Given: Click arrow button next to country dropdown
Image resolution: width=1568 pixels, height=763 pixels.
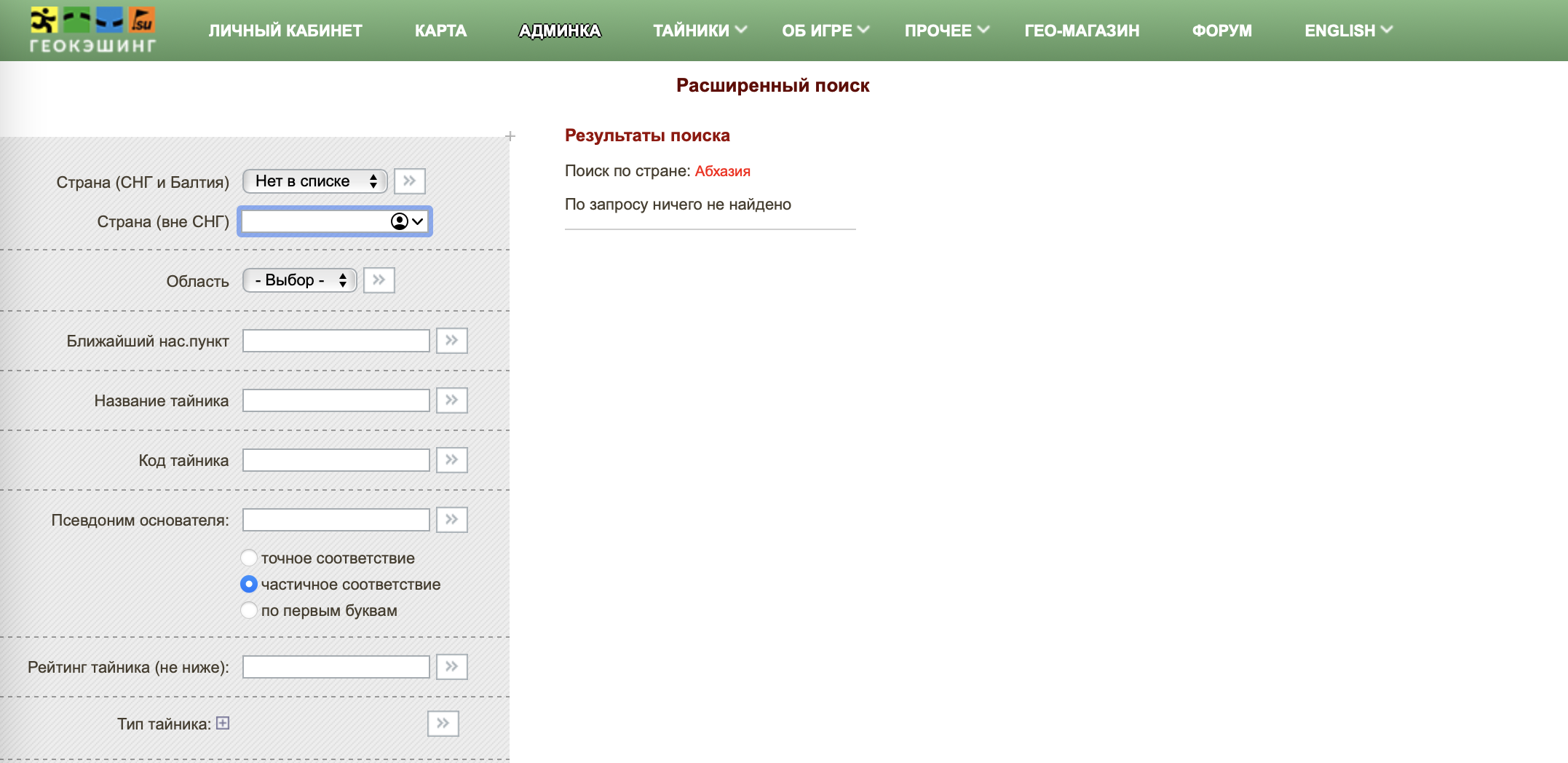Looking at the screenshot, I should coord(410,181).
